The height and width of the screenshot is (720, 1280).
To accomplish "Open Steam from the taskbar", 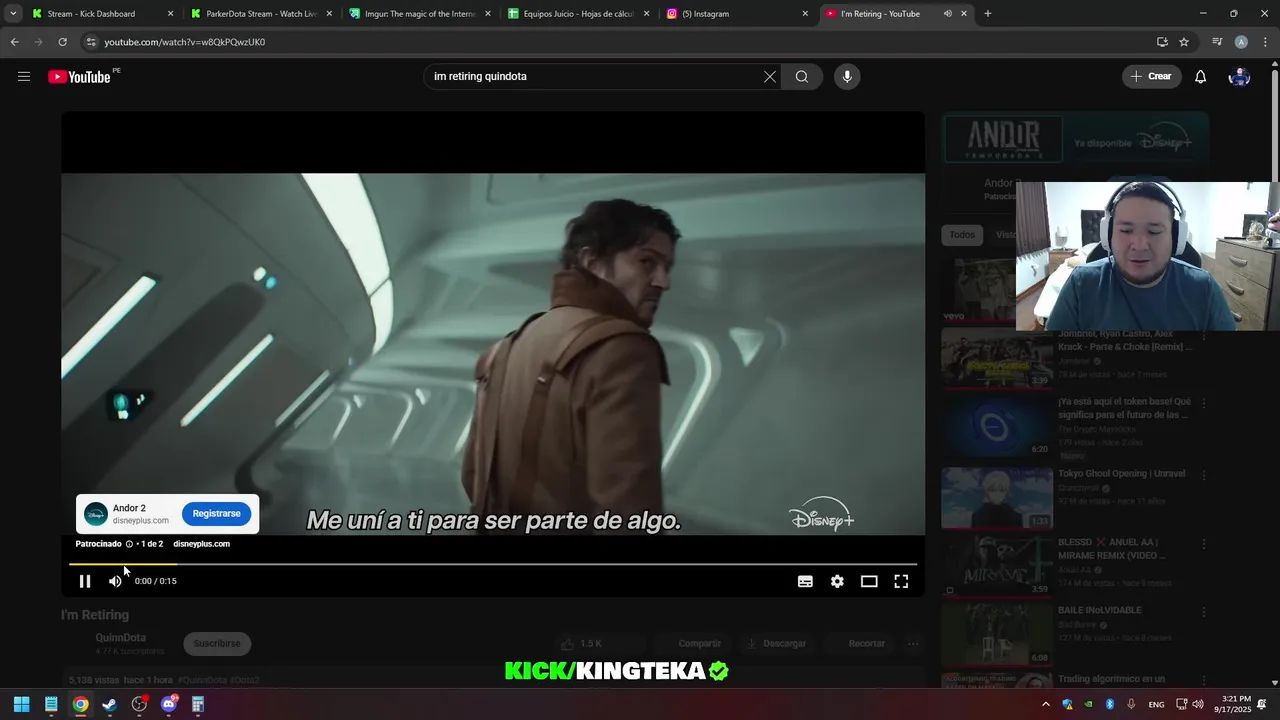I will [x=110, y=704].
